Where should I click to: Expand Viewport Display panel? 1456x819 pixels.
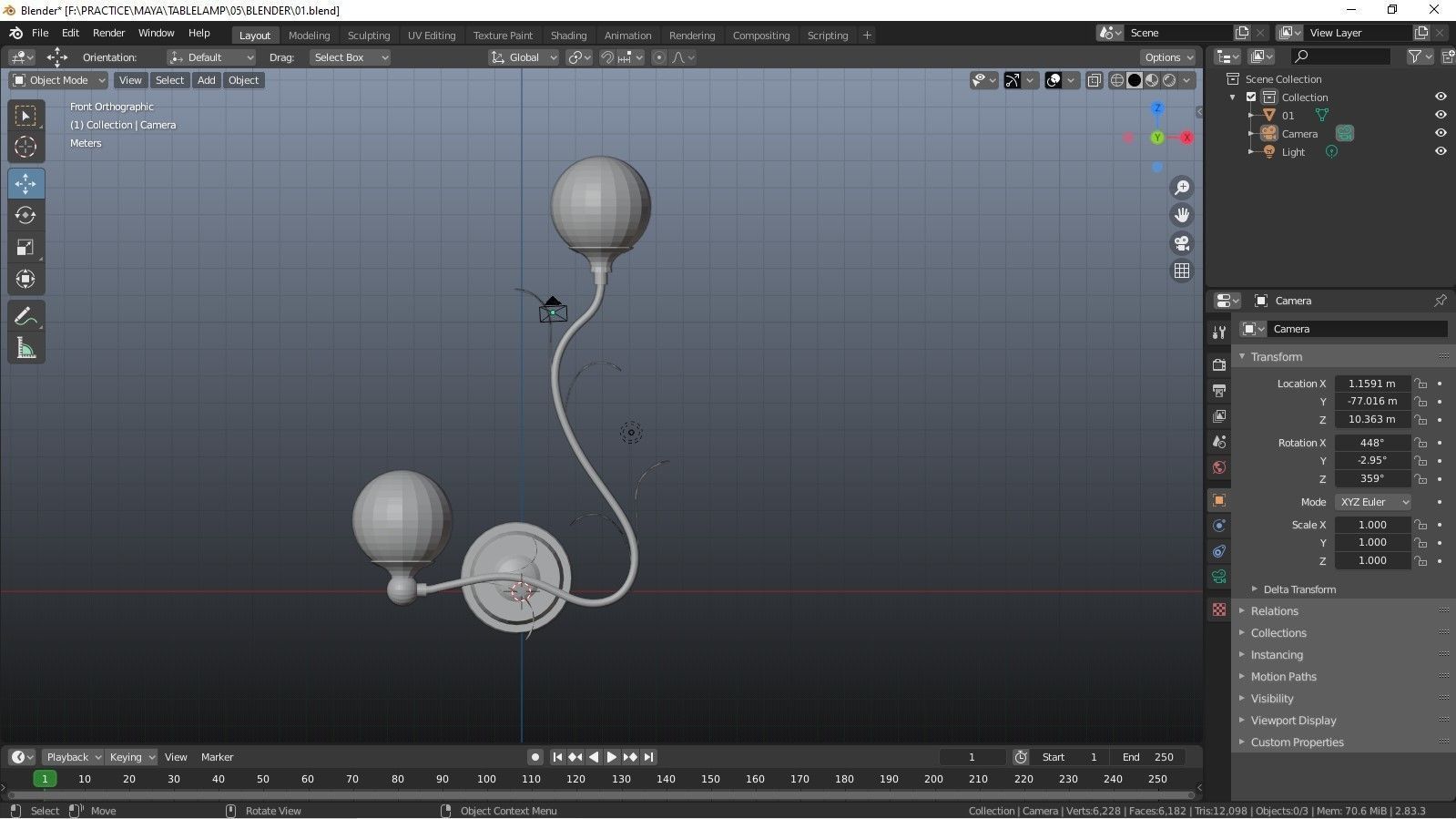click(1293, 721)
